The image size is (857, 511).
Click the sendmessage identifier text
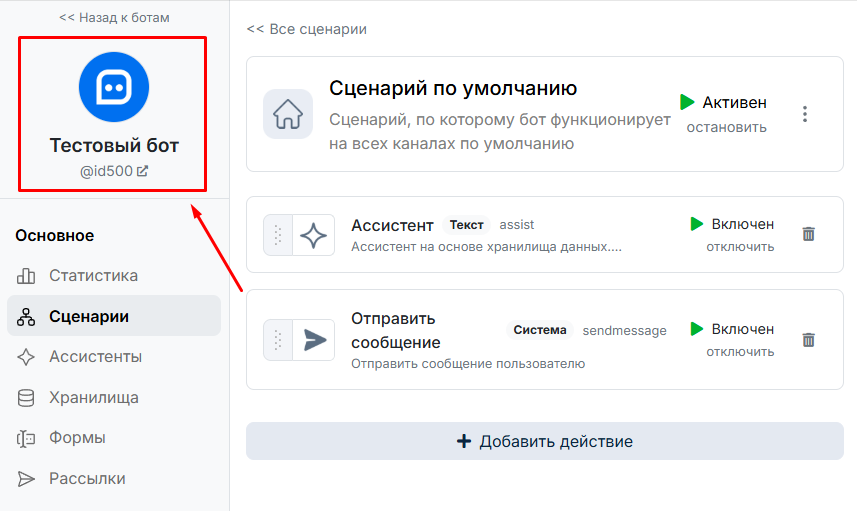click(624, 331)
